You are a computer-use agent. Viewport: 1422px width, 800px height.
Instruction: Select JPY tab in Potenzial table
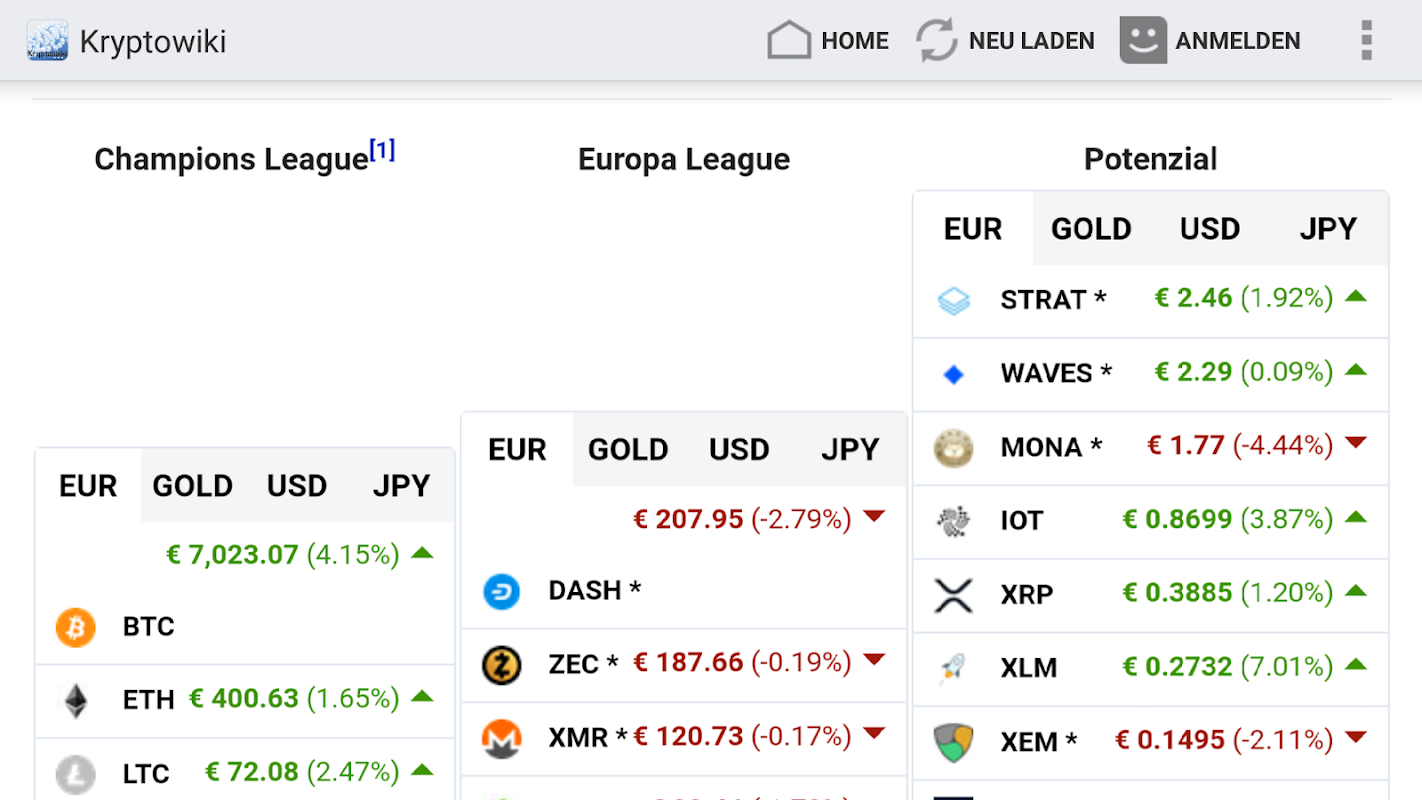pyautogui.click(x=1328, y=229)
